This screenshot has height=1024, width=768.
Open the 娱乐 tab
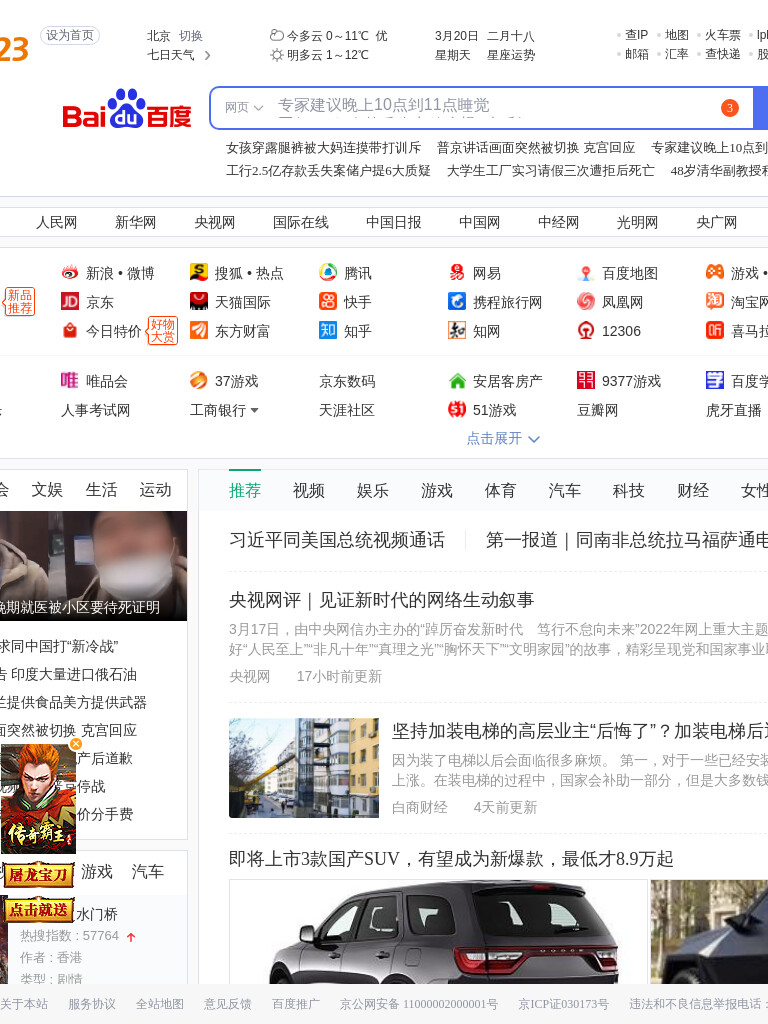pos(373,490)
